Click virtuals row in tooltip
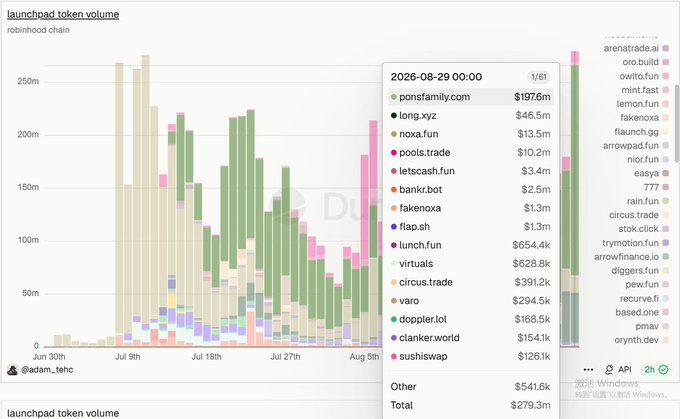Image resolution: width=680 pixels, height=419 pixels. [471, 264]
